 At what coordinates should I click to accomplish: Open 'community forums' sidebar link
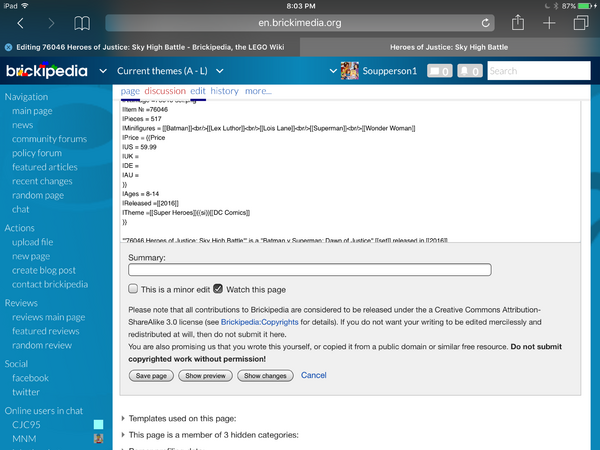[49, 139]
